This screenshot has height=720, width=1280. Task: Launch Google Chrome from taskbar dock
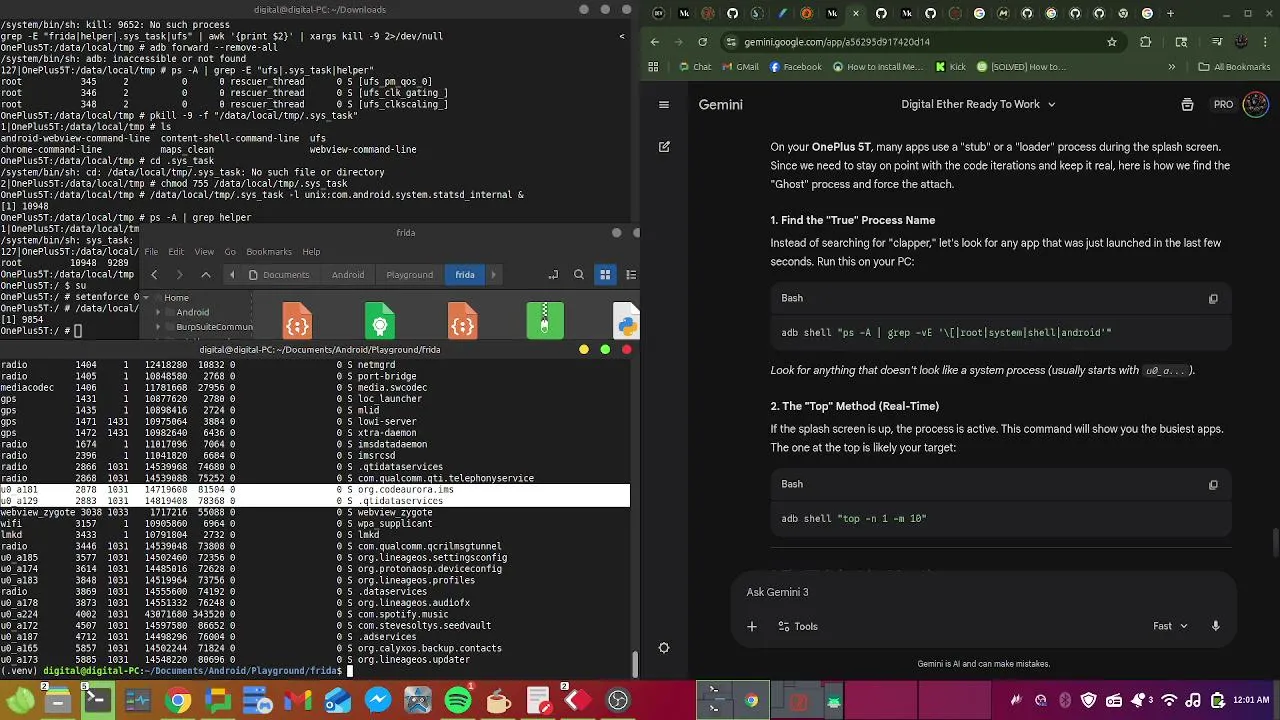[x=178, y=700]
